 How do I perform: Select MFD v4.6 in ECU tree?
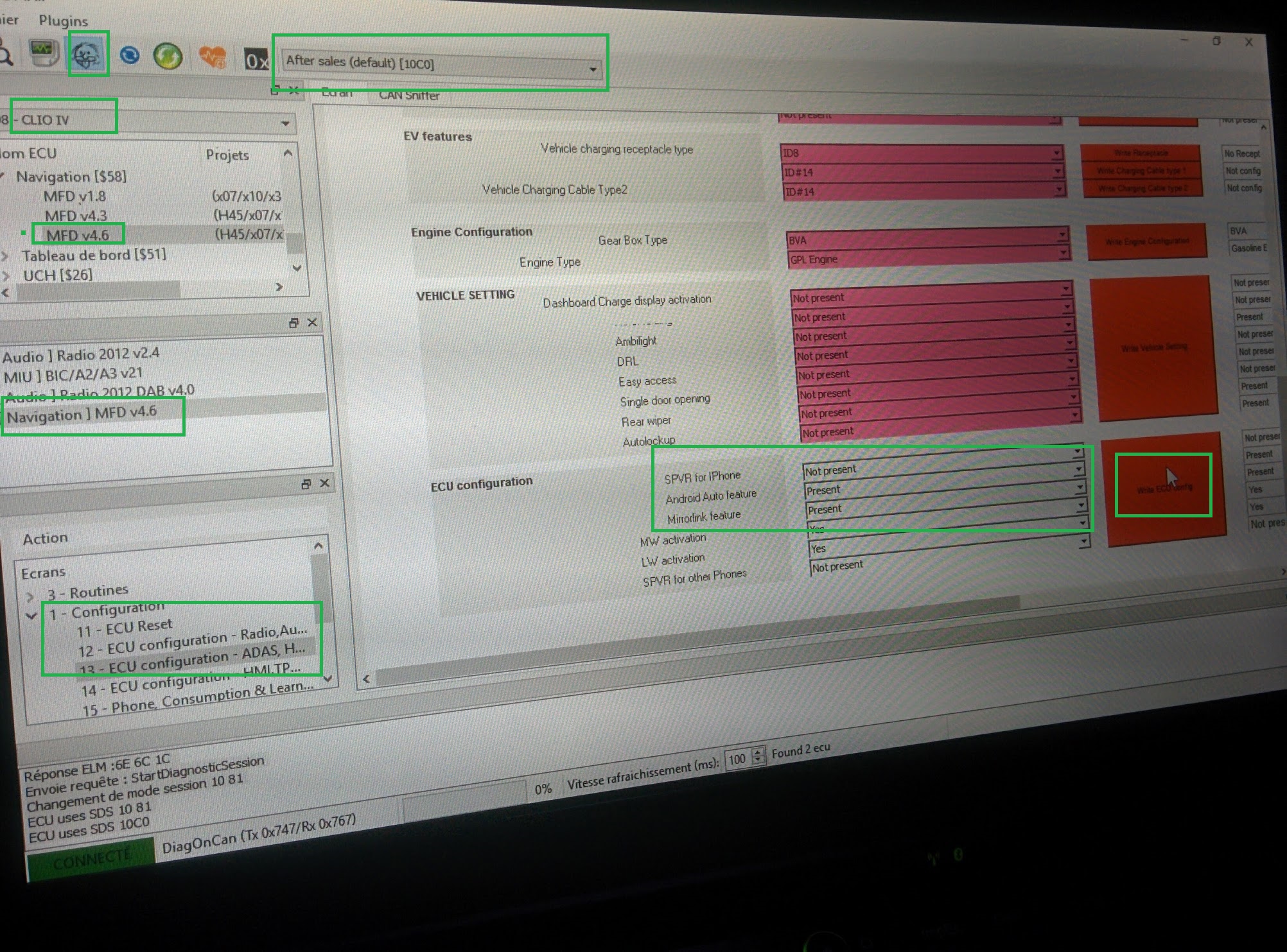(77, 235)
